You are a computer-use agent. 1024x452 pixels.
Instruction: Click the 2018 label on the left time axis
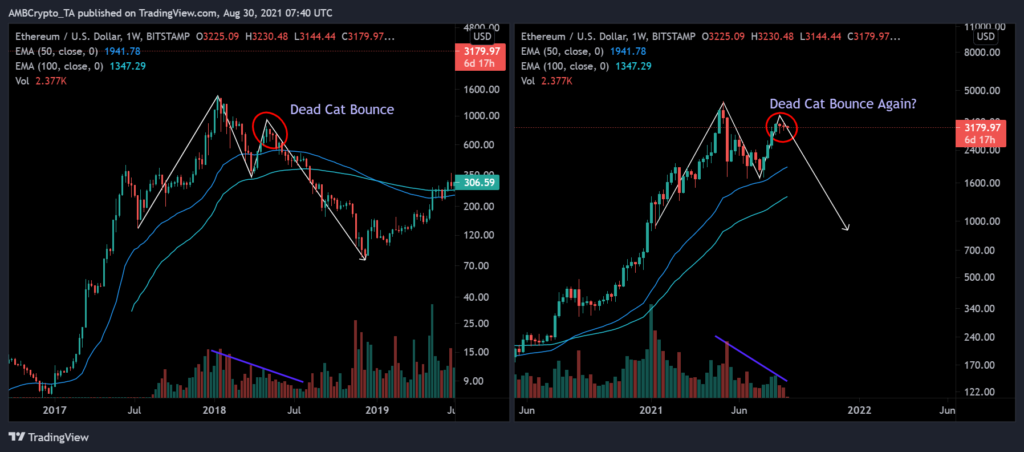215,410
